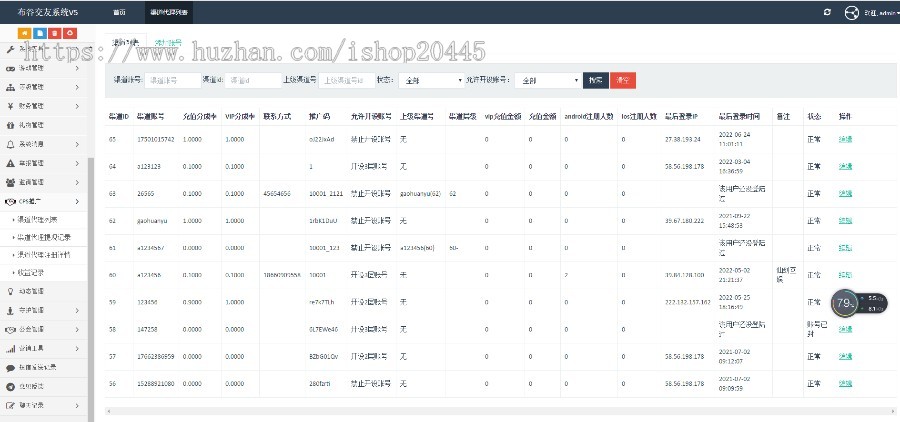900x422 pixels.
Task: Expand the bell messages menu chevron
Action: (77, 144)
